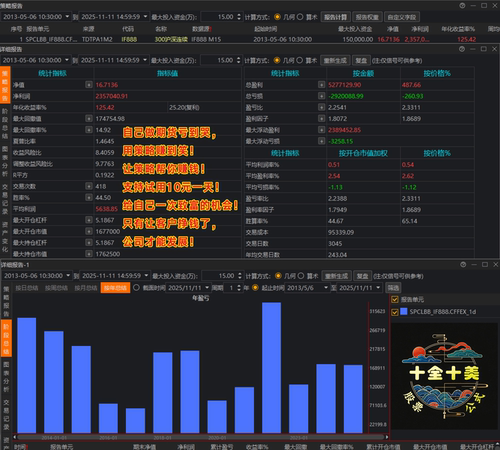Toggle the 报告单元 checkbox
The height and width of the screenshot is (450, 500).
[x=395, y=299]
